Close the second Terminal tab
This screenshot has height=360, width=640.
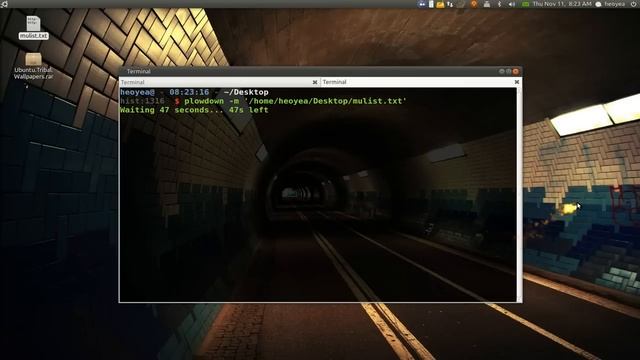click(517, 82)
